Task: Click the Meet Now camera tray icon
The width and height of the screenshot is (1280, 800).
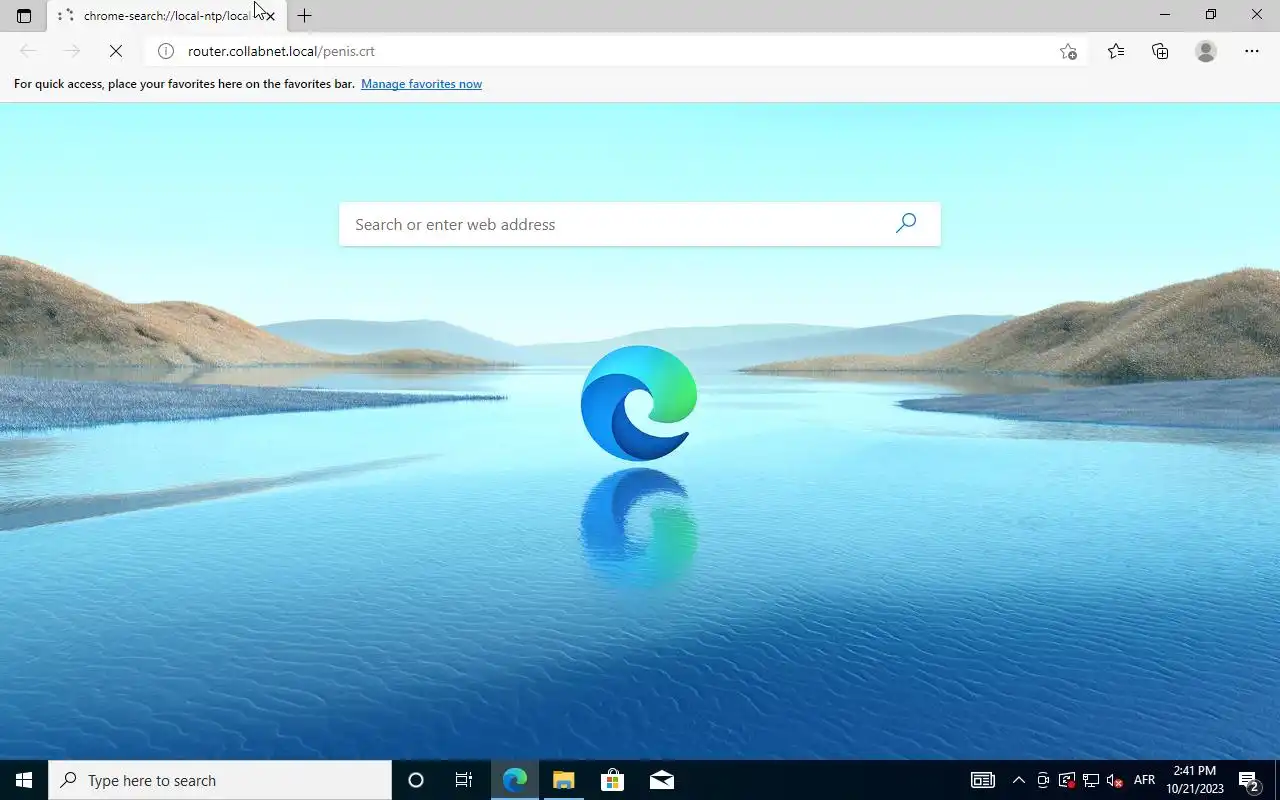Action: (1043, 780)
